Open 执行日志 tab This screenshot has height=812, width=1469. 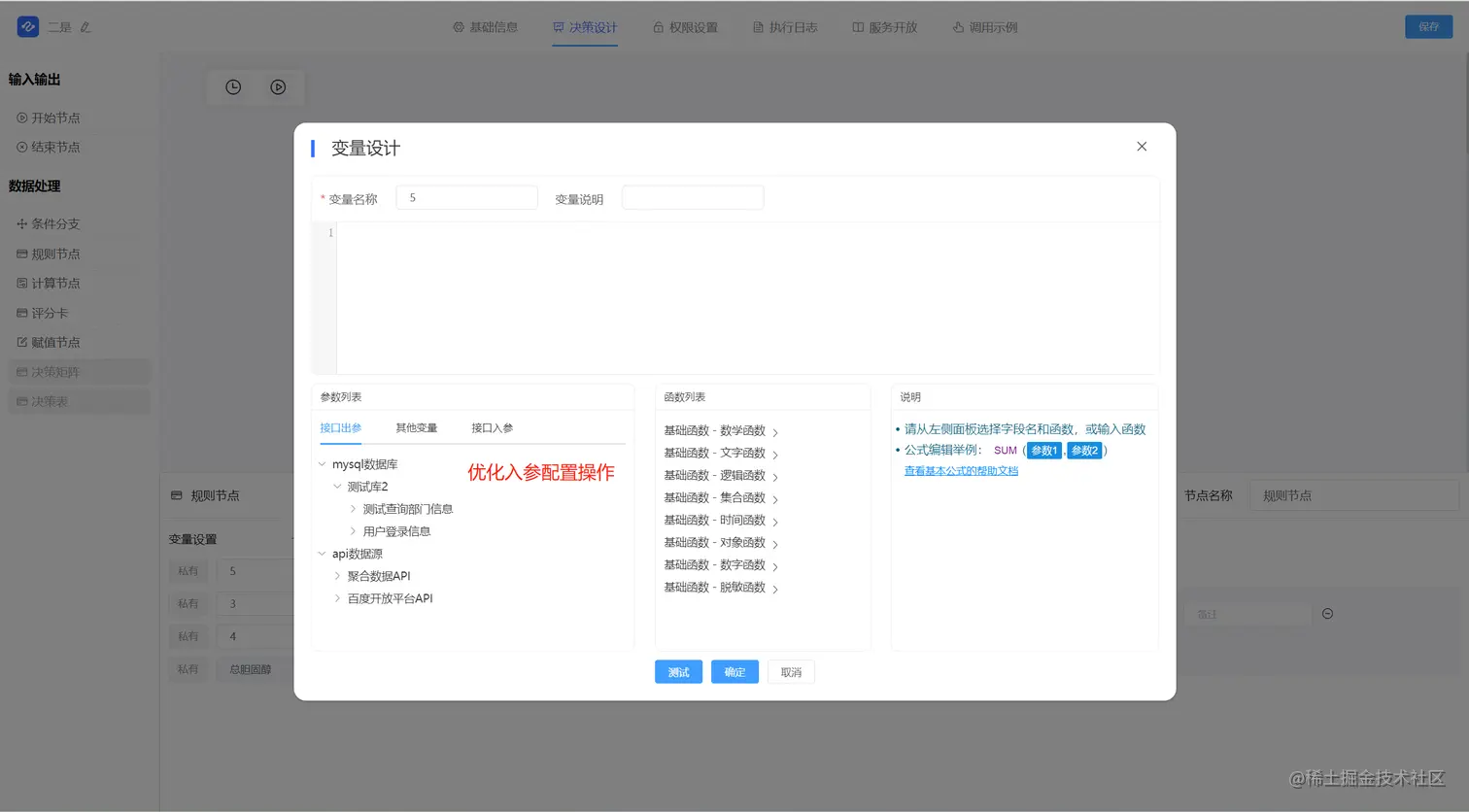coord(785,27)
